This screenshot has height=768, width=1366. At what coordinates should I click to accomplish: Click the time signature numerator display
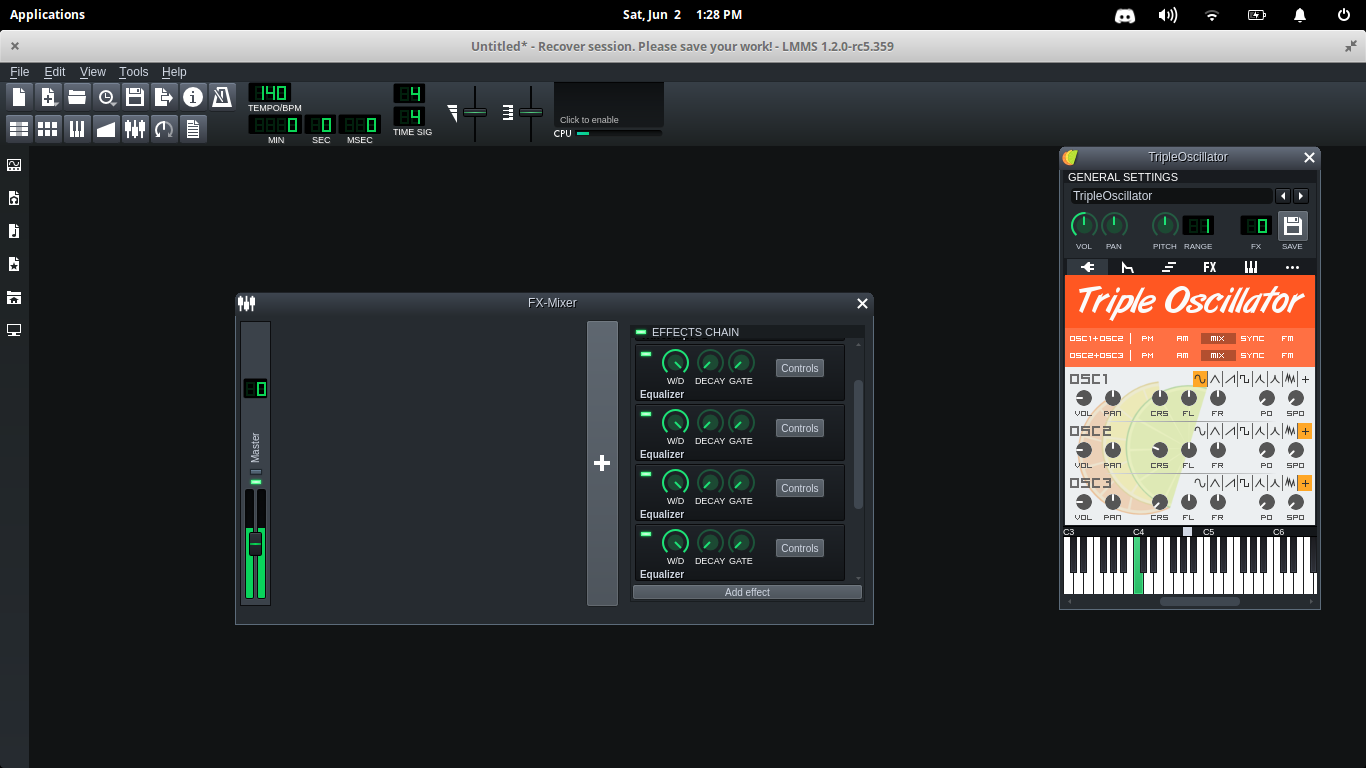point(409,93)
